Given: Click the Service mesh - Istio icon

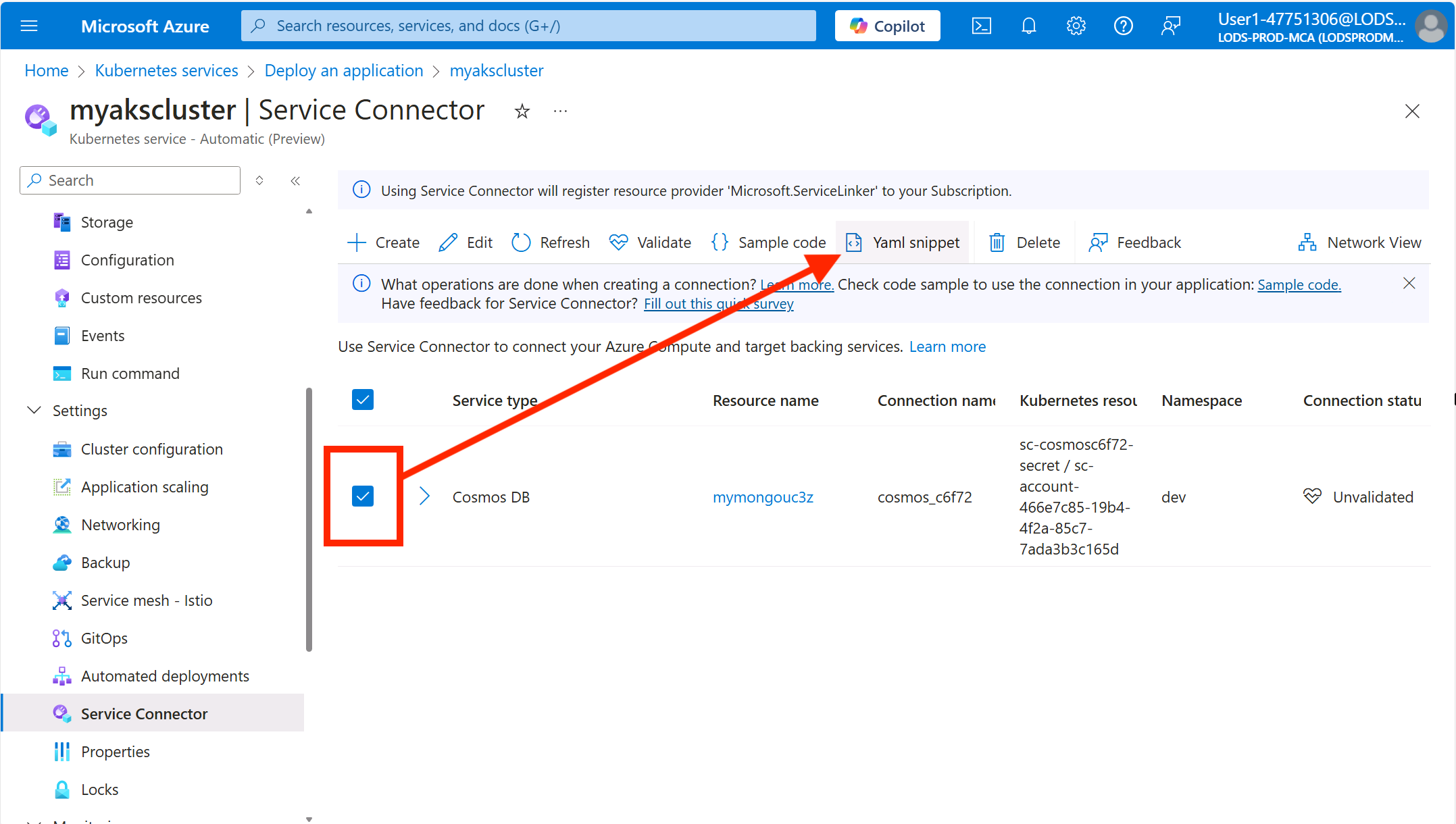Looking at the screenshot, I should coord(62,600).
